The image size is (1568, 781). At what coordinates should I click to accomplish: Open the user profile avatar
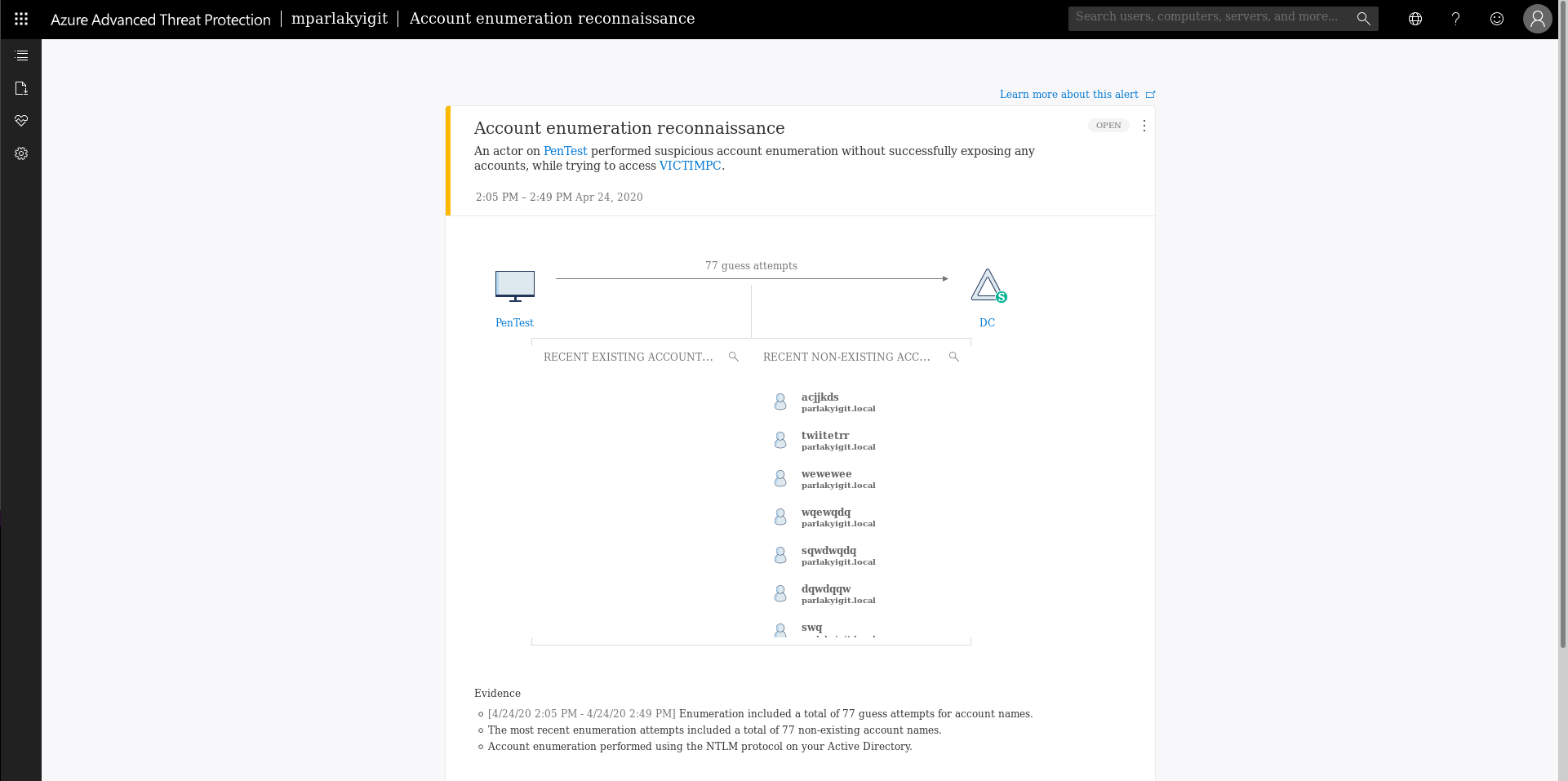(x=1538, y=19)
